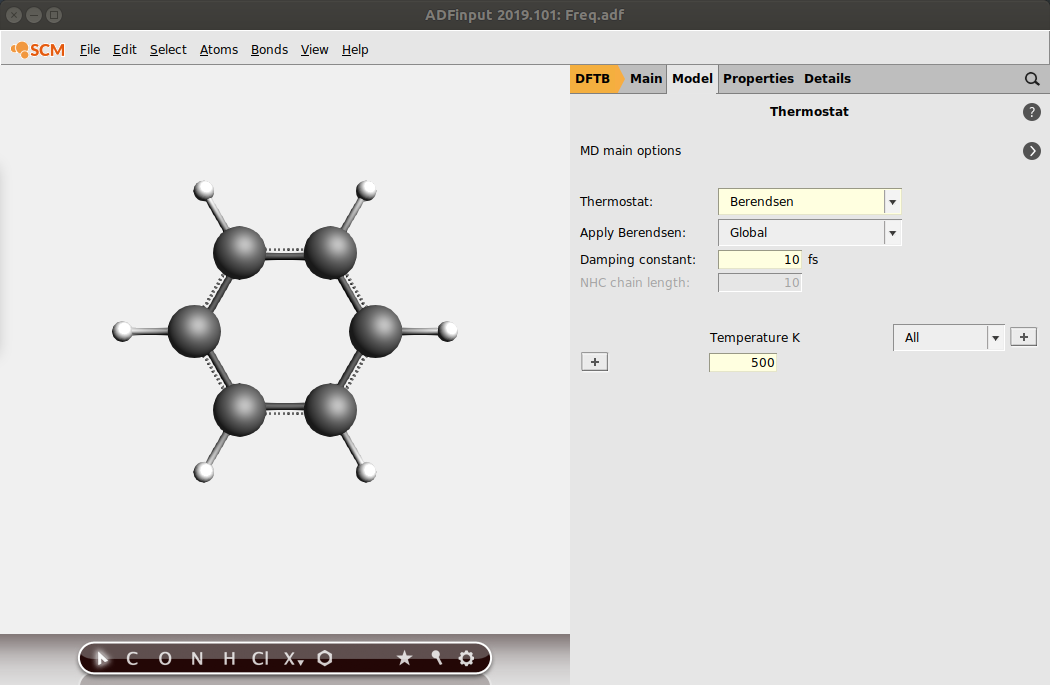Open the Bonds menu
Screen dimensions: 1050x685
pyautogui.click(x=269, y=50)
